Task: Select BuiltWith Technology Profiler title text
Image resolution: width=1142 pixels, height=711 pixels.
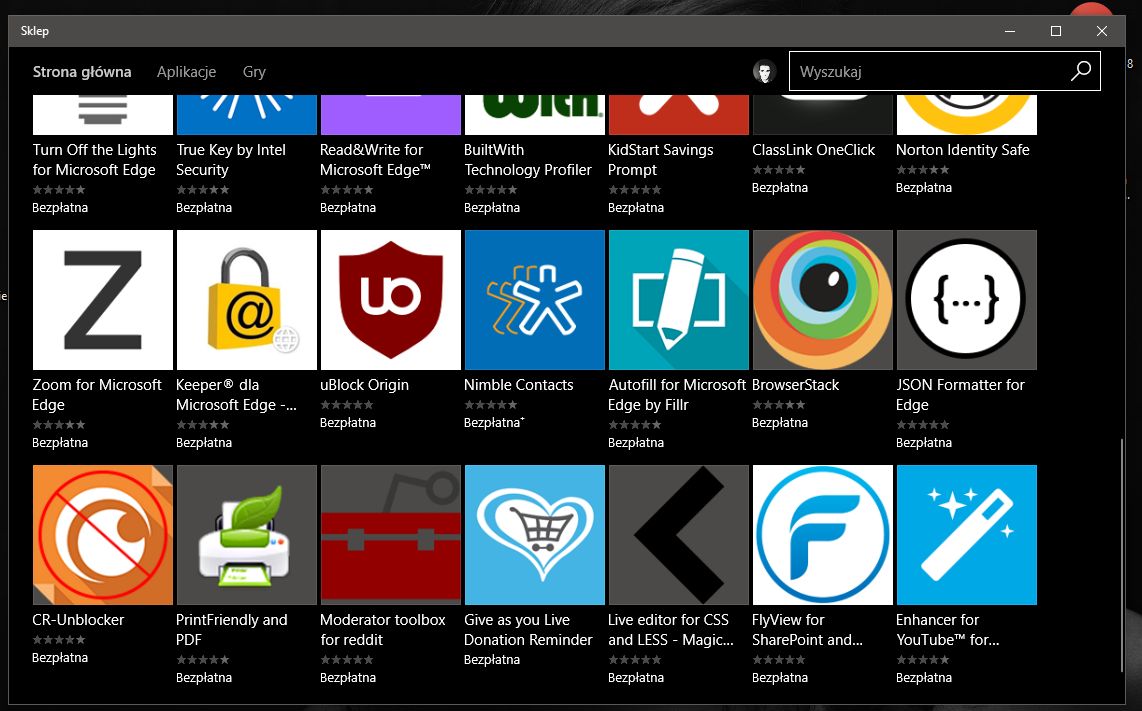Action: 528,160
